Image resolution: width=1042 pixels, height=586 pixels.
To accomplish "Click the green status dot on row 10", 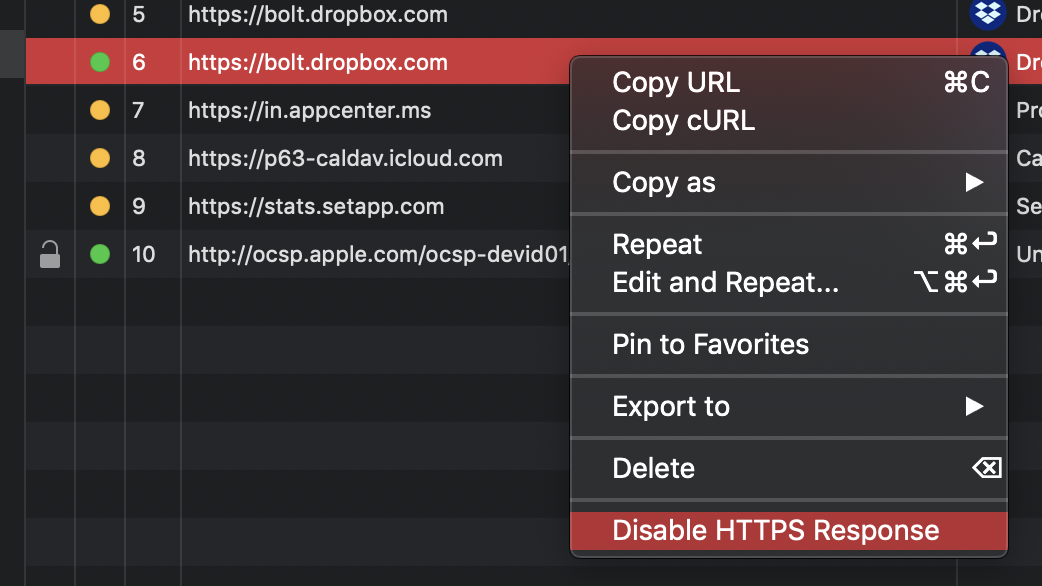I will click(100, 254).
